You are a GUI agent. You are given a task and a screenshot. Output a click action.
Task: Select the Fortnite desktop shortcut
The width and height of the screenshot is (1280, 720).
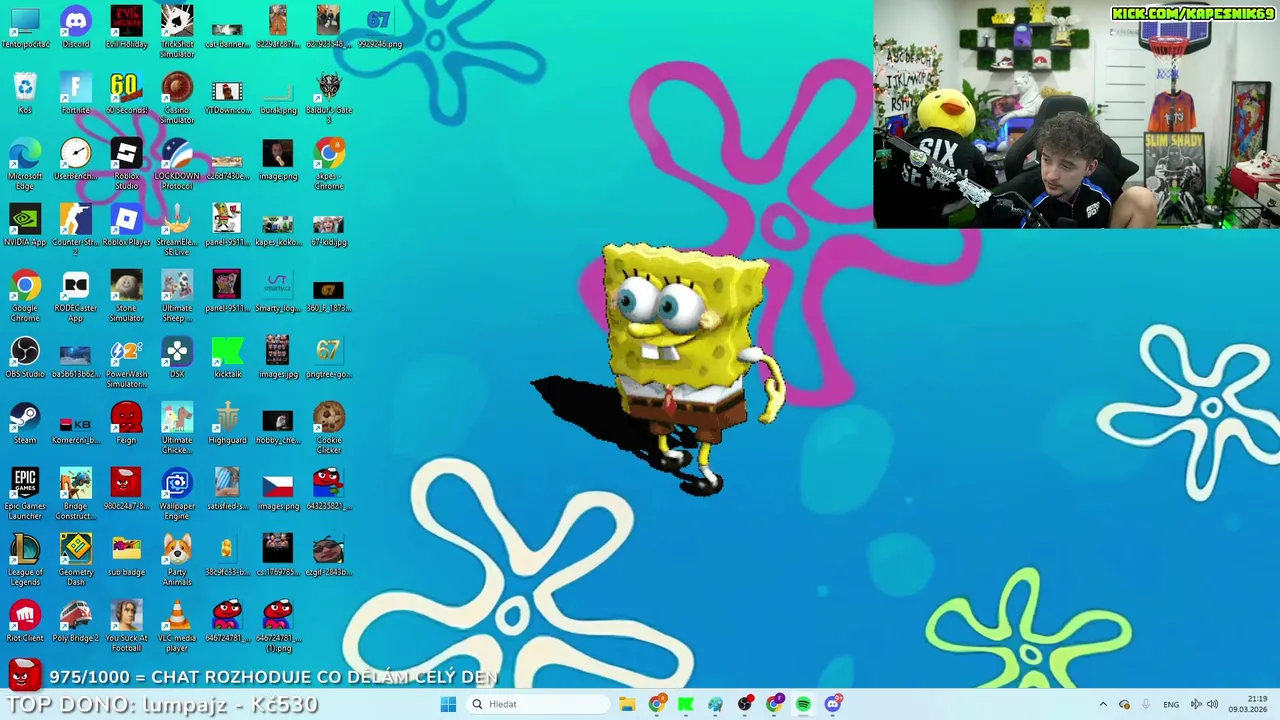tap(75, 93)
